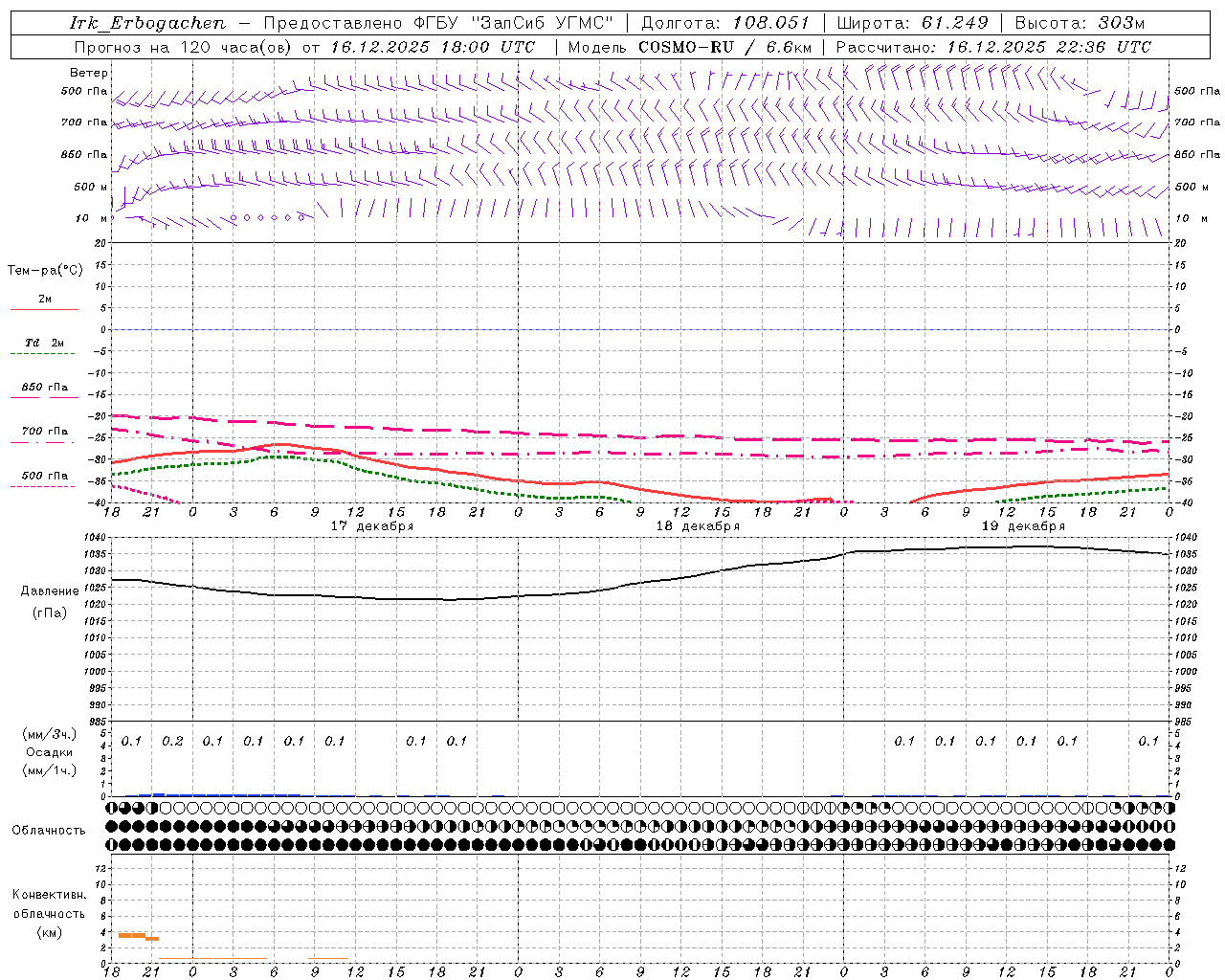Click the Тем-ра(°C) panel label

point(45,271)
